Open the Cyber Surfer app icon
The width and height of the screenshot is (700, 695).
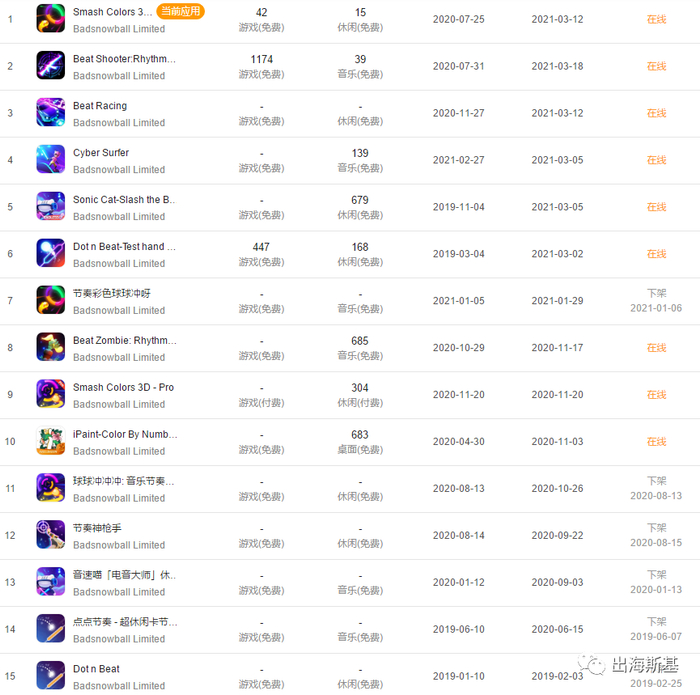[x=50, y=159]
